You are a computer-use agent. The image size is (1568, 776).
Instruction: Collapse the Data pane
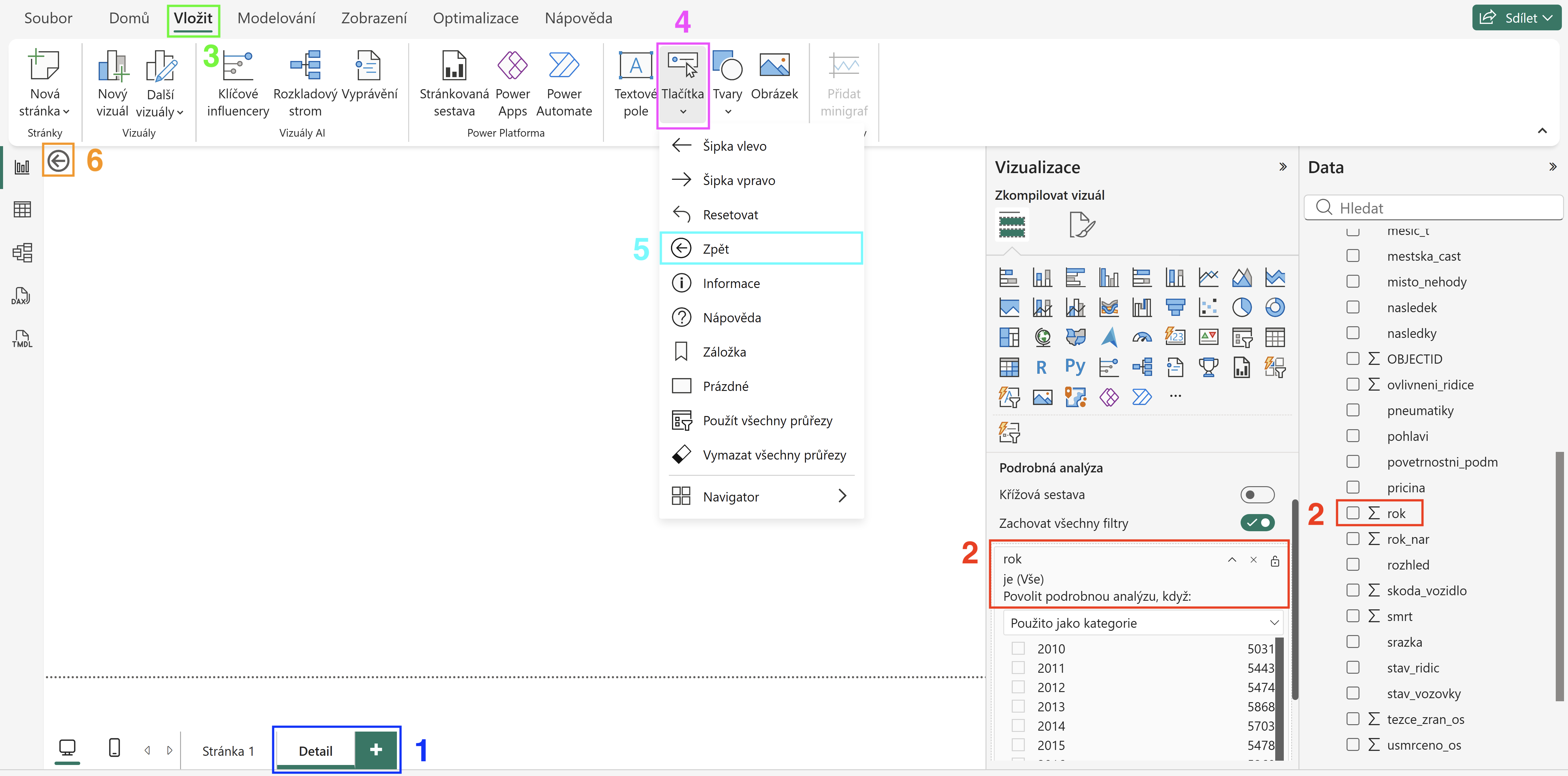click(1552, 167)
